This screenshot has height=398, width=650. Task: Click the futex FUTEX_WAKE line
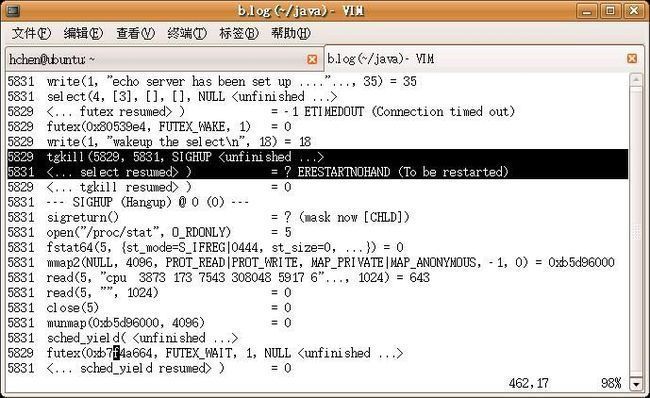coord(150,126)
